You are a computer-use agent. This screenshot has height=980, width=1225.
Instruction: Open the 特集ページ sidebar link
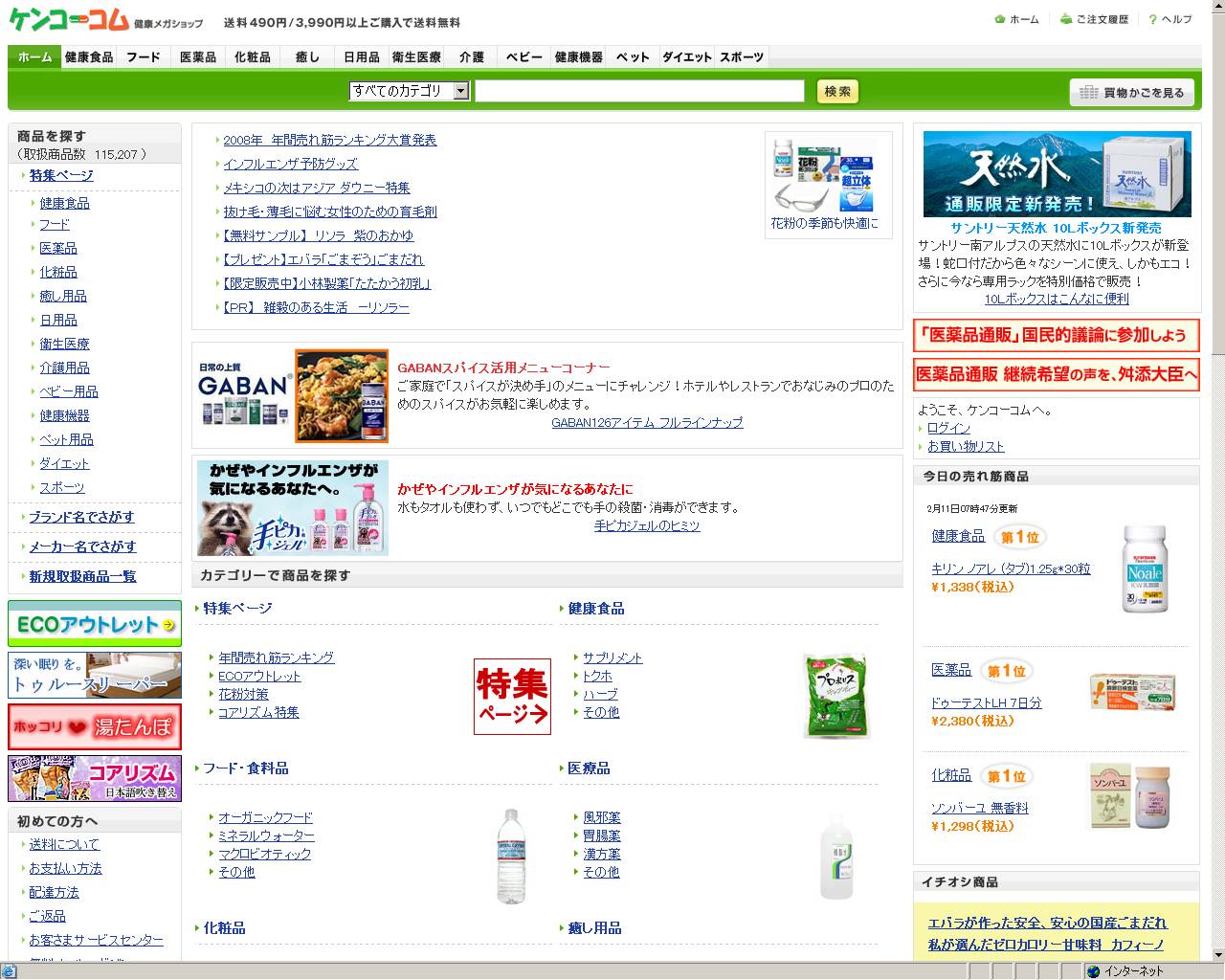[61, 175]
